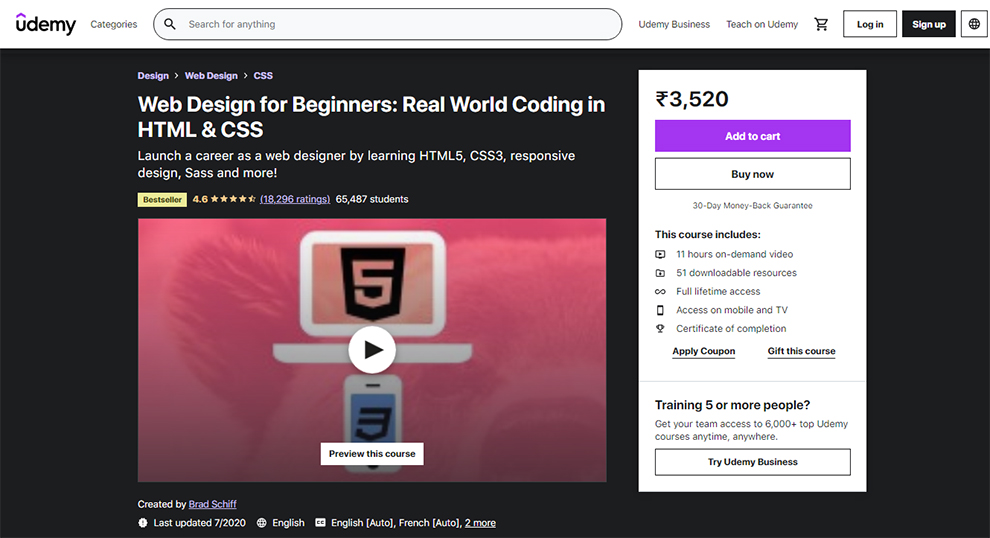
Task: Expand the 2 more subtitles link
Action: (480, 523)
